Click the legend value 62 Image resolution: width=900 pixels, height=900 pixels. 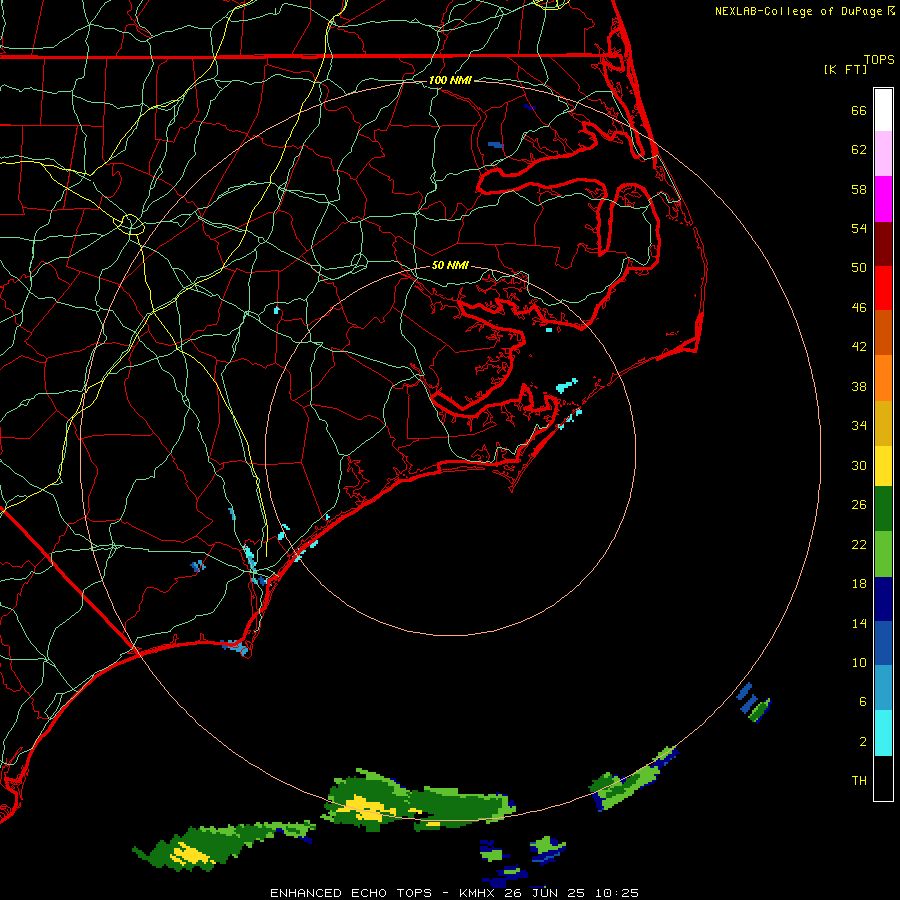pos(859,149)
